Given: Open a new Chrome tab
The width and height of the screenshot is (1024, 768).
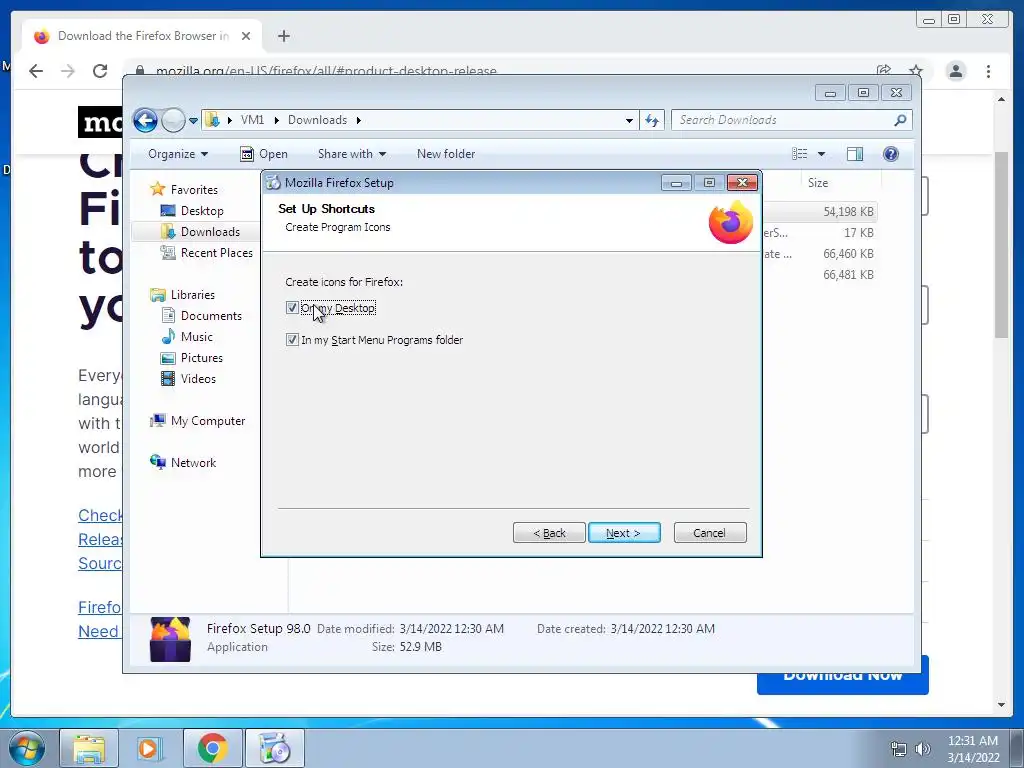Looking at the screenshot, I should pyautogui.click(x=283, y=36).
